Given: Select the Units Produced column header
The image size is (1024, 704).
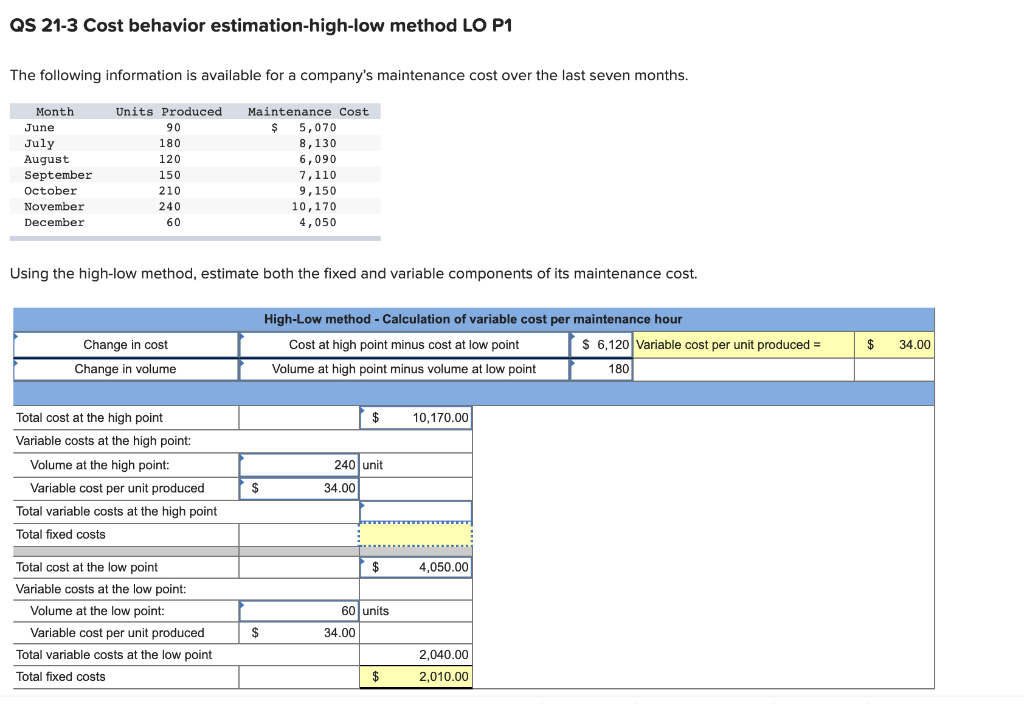Looking at the screenshot, I should tap(167, 111).
